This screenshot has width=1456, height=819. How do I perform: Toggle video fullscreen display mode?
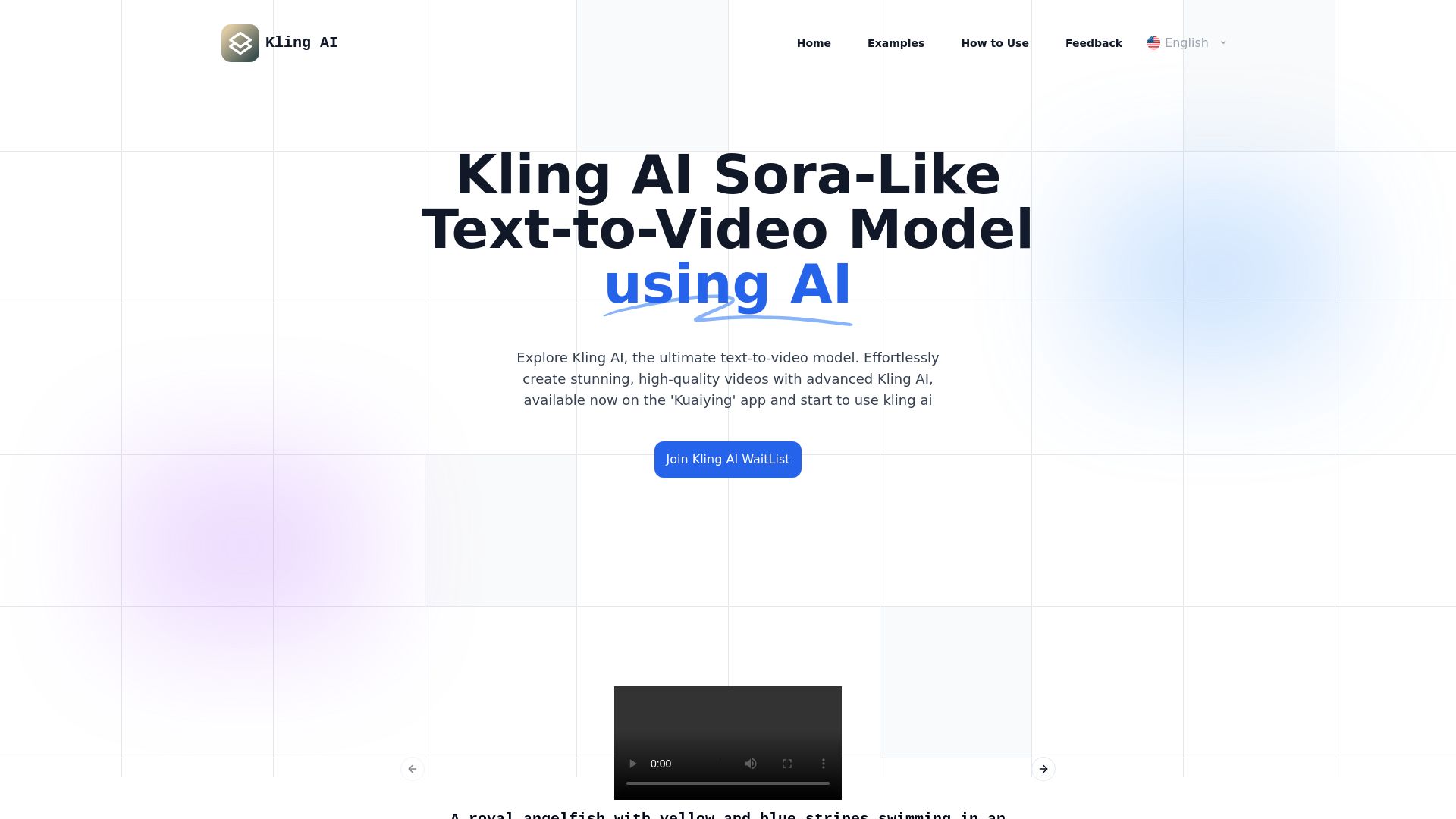coord(787,763)
